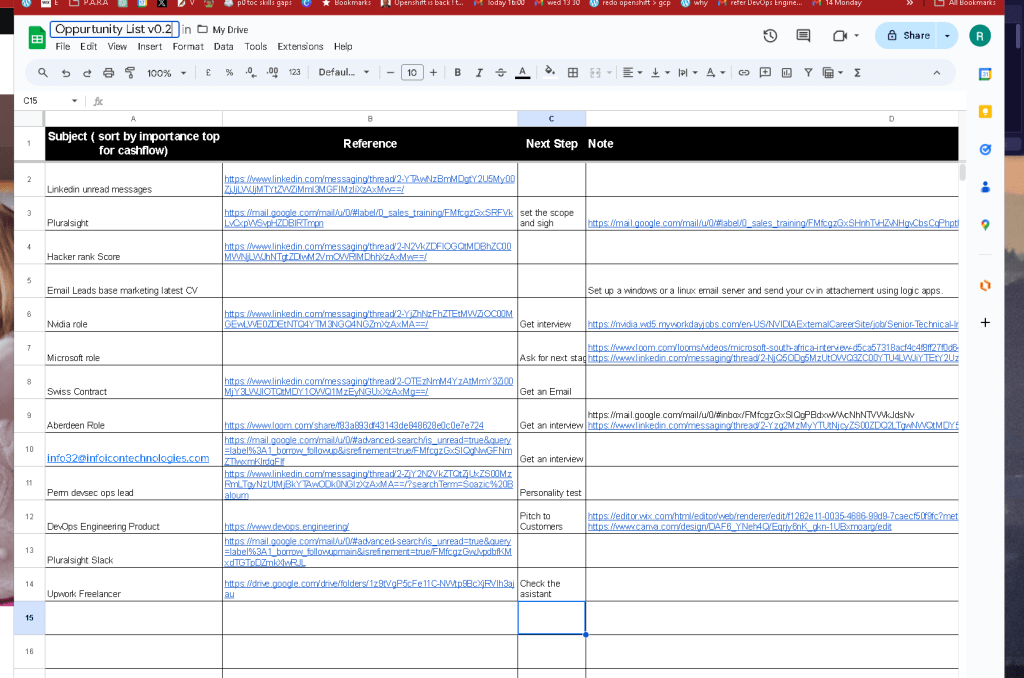
Task: Open the Format menu
Action: tap(188, 47)
